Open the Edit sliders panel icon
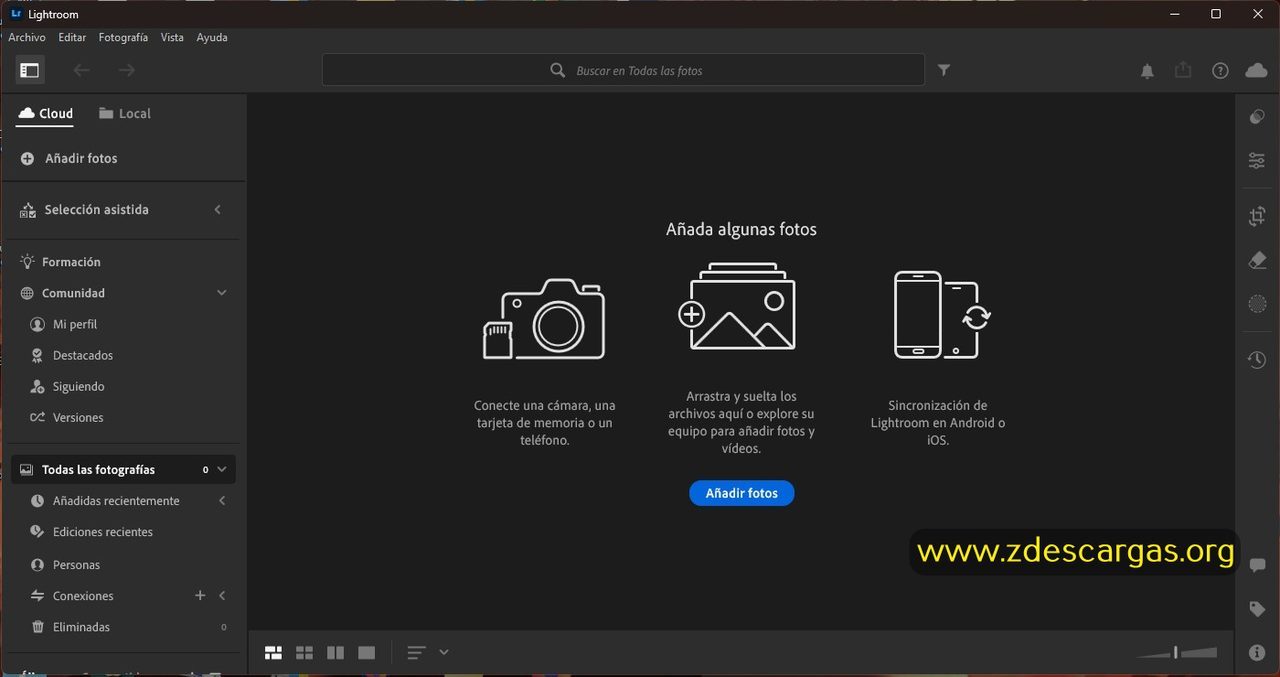The height and width of the screenshot is (677, 1280). pos(1257,160)
